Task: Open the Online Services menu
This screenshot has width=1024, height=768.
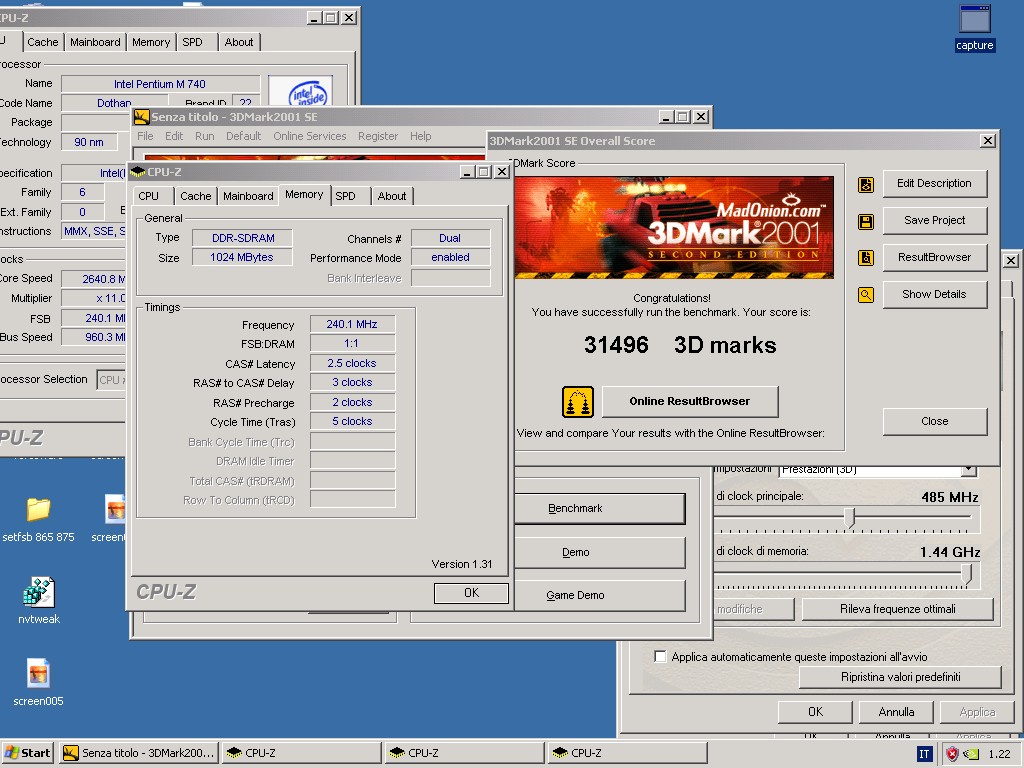Action: (310, 136)
